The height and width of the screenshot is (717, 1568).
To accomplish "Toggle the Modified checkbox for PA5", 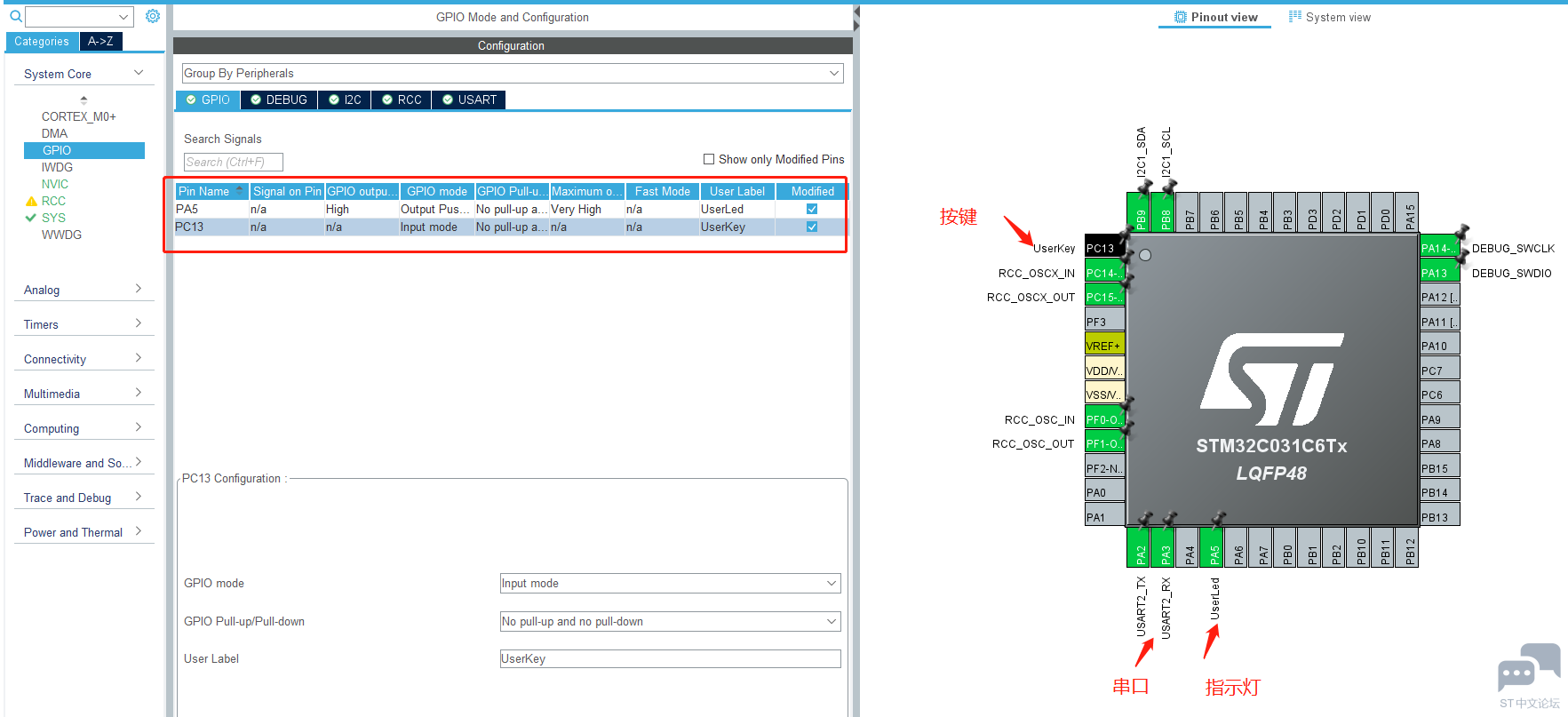I will 812,210.
